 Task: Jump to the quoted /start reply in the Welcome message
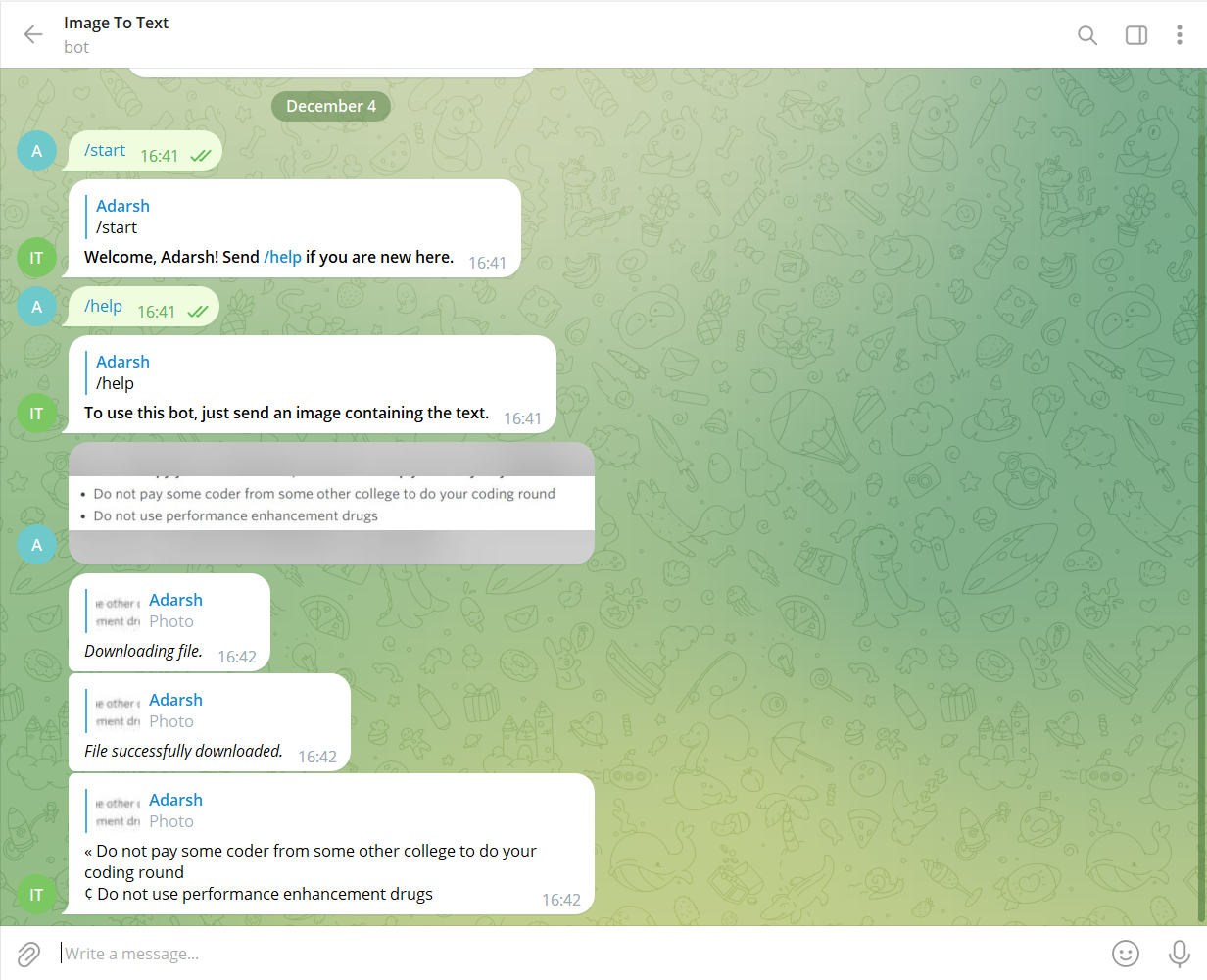point(294,217)
